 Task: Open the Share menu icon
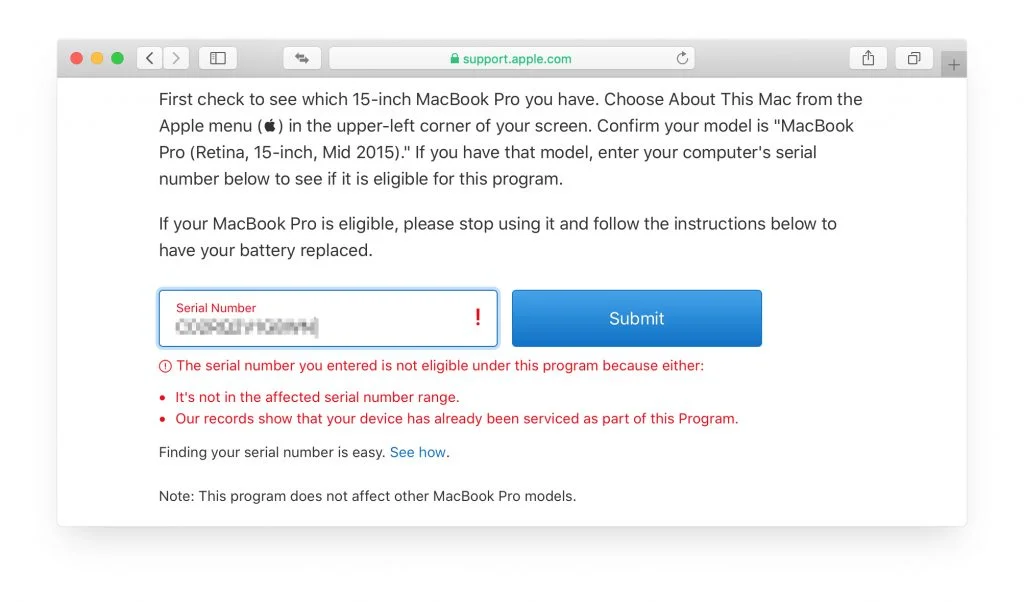pyautogui.click(x=868, y=58)
